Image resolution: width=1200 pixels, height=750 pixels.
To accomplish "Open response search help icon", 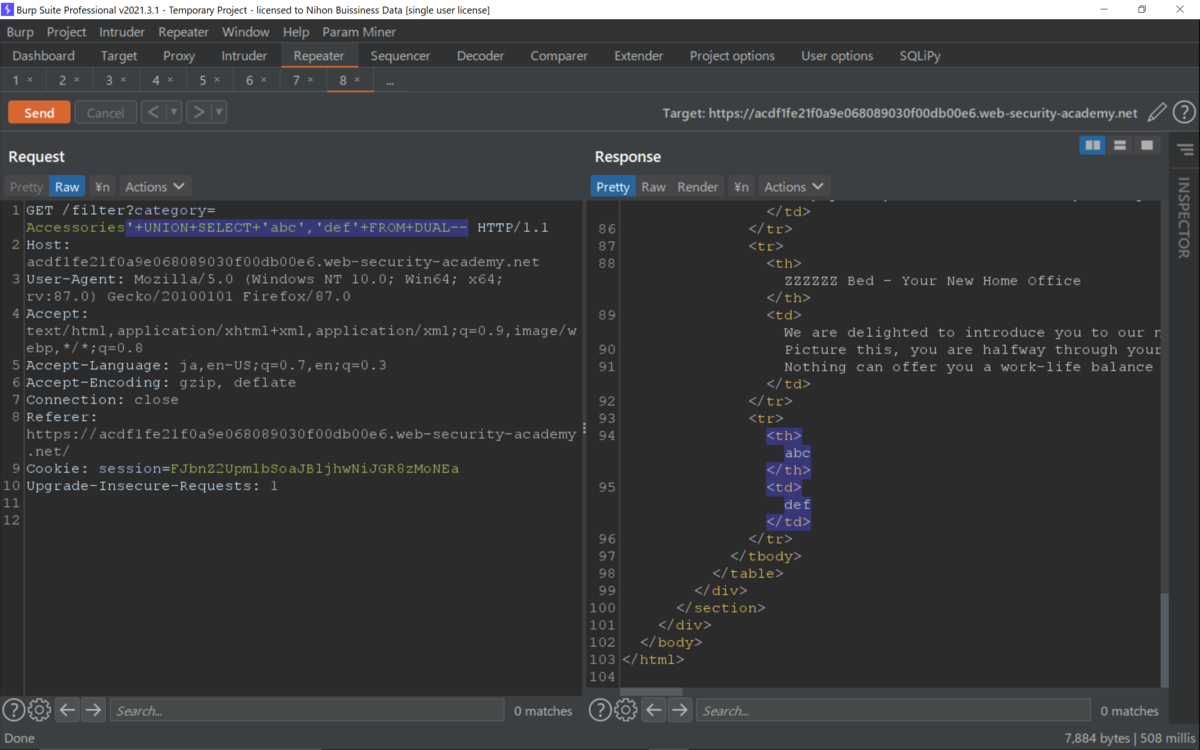I will [x=600, y=710].
